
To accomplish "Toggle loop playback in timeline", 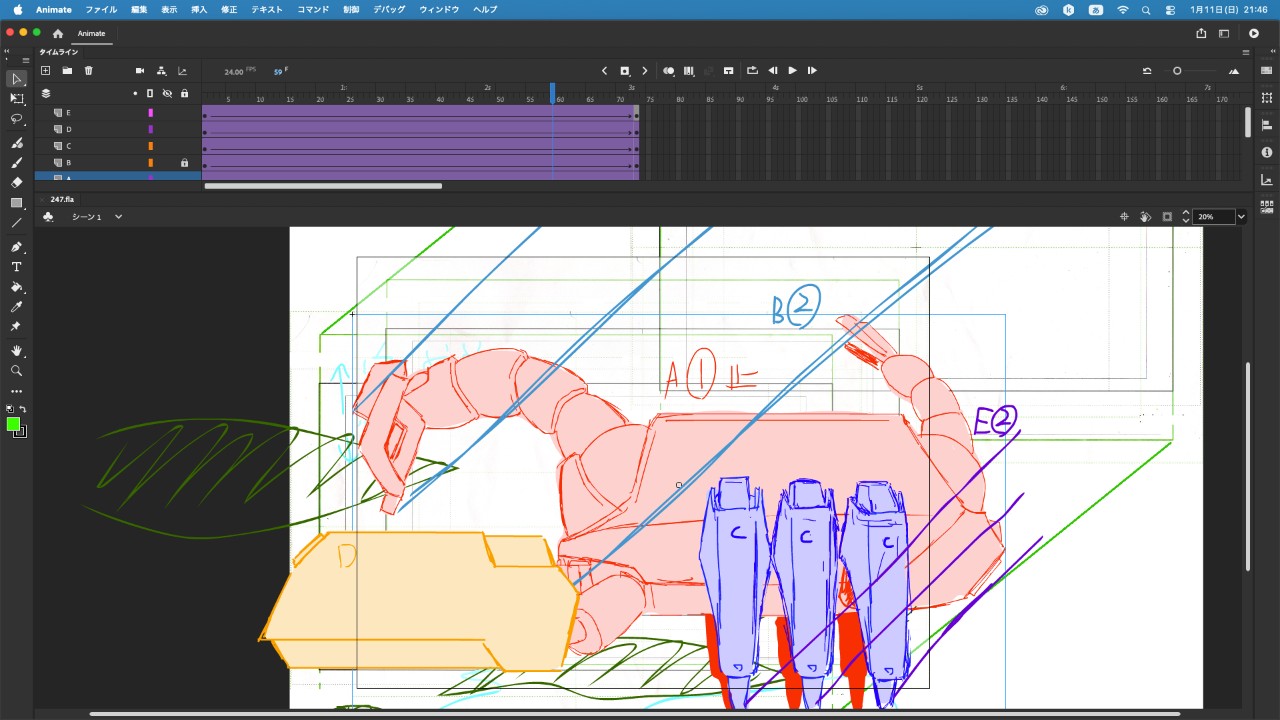I will tap(752, 71).
